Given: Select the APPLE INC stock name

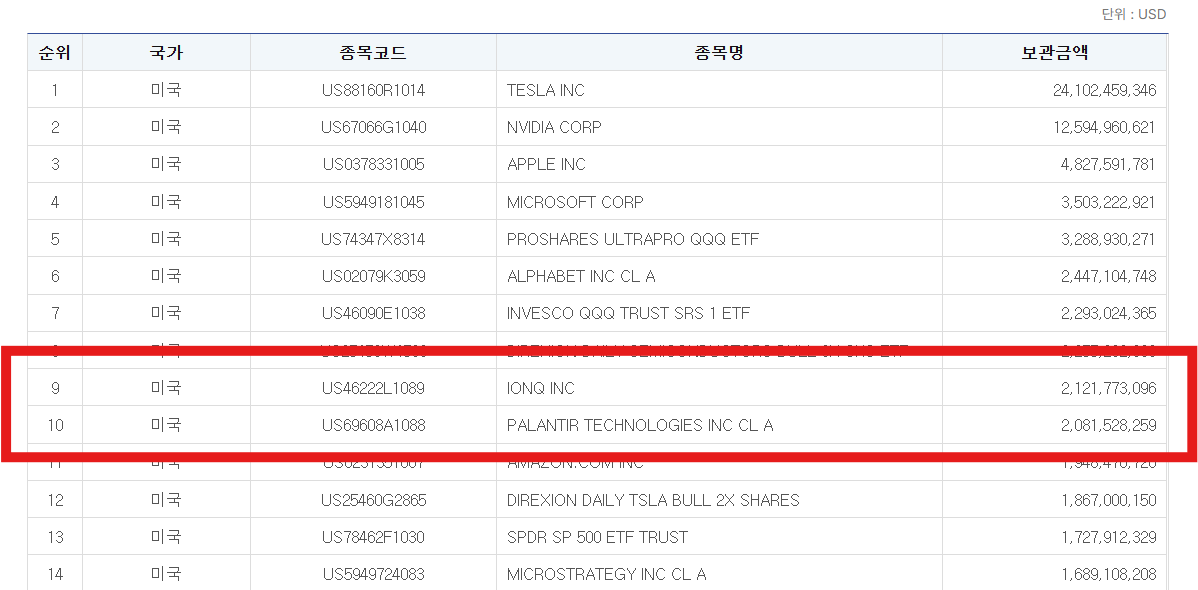Looking at the screenshot, I should pyautogui.click(x=546, y=164).
